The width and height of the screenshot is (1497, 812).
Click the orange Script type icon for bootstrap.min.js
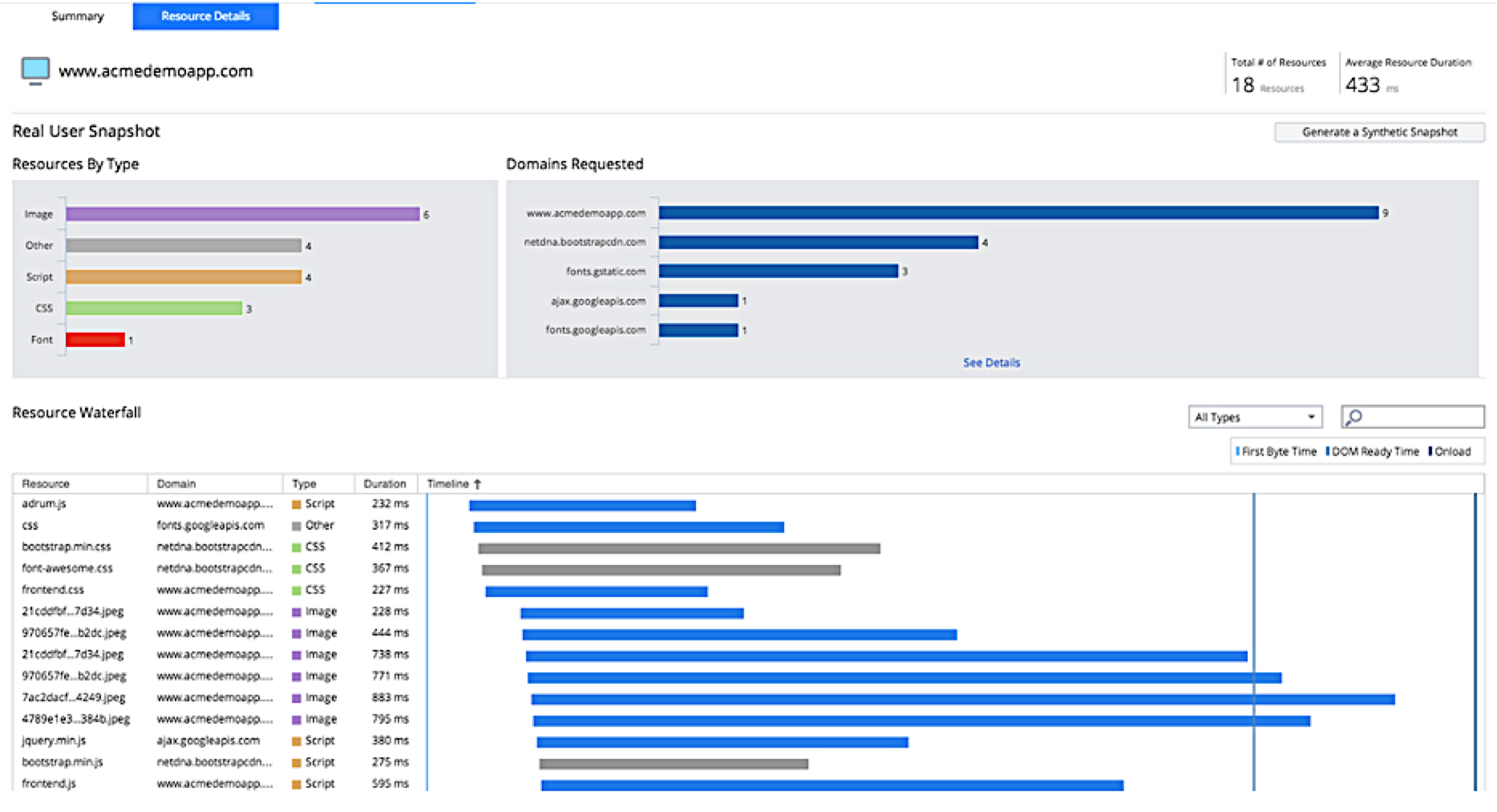[x=297, y=762]
